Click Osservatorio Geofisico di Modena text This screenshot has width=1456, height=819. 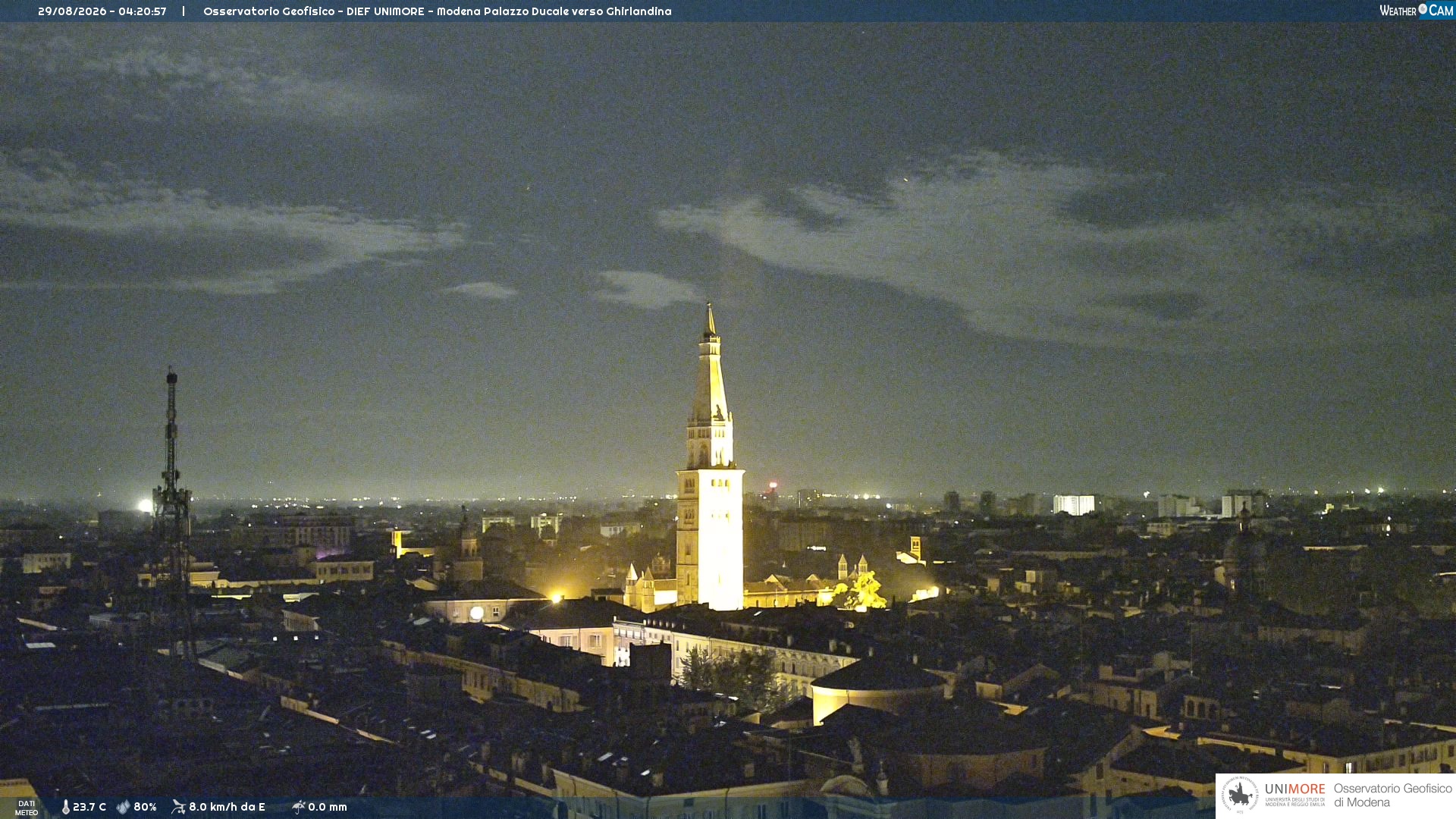tap(1392, 795)
